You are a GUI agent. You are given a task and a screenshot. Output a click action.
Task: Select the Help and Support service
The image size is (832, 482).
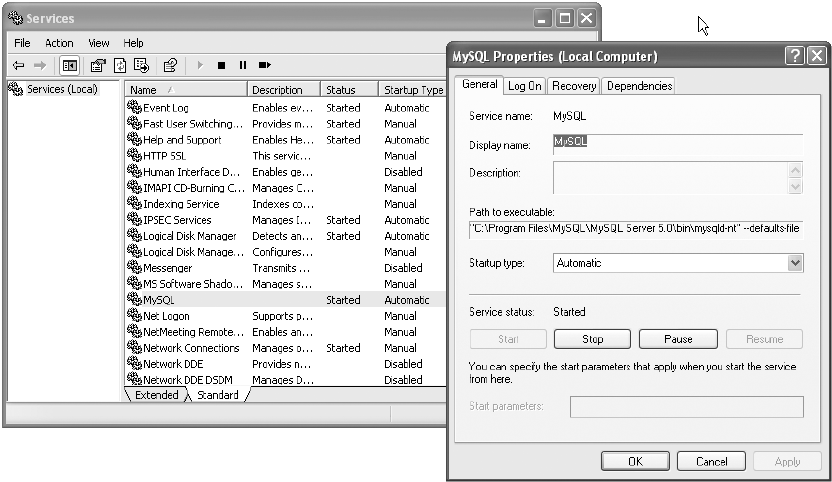pos(285,140)
